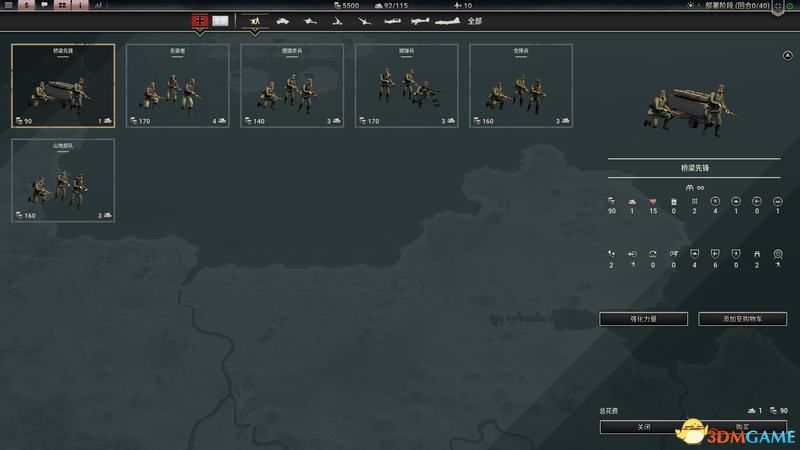This screenshot has width=800, height=450.
Task: Switch to the infantry unit class tab
Action: (x=255, y=21)
